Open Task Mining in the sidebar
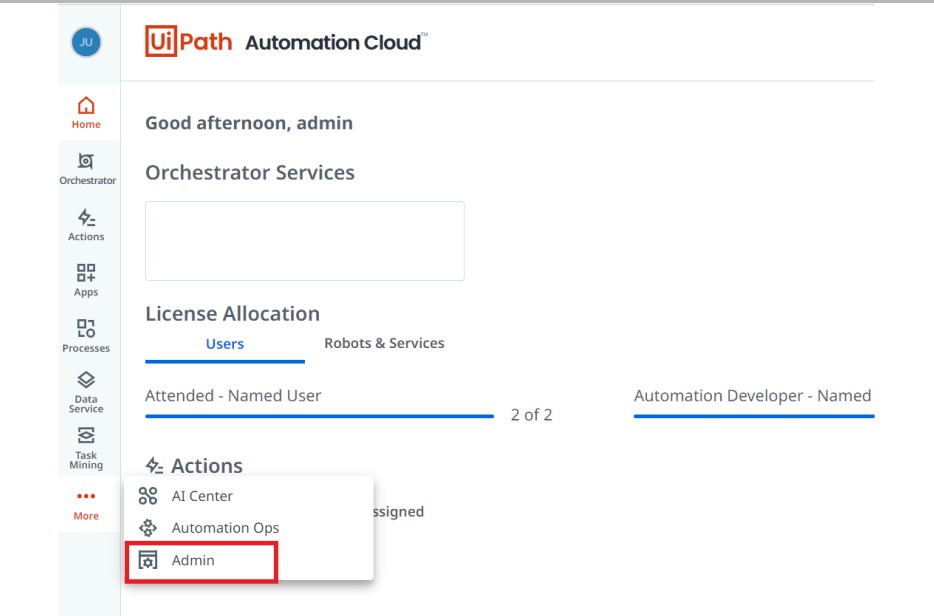 click(86, 448)
